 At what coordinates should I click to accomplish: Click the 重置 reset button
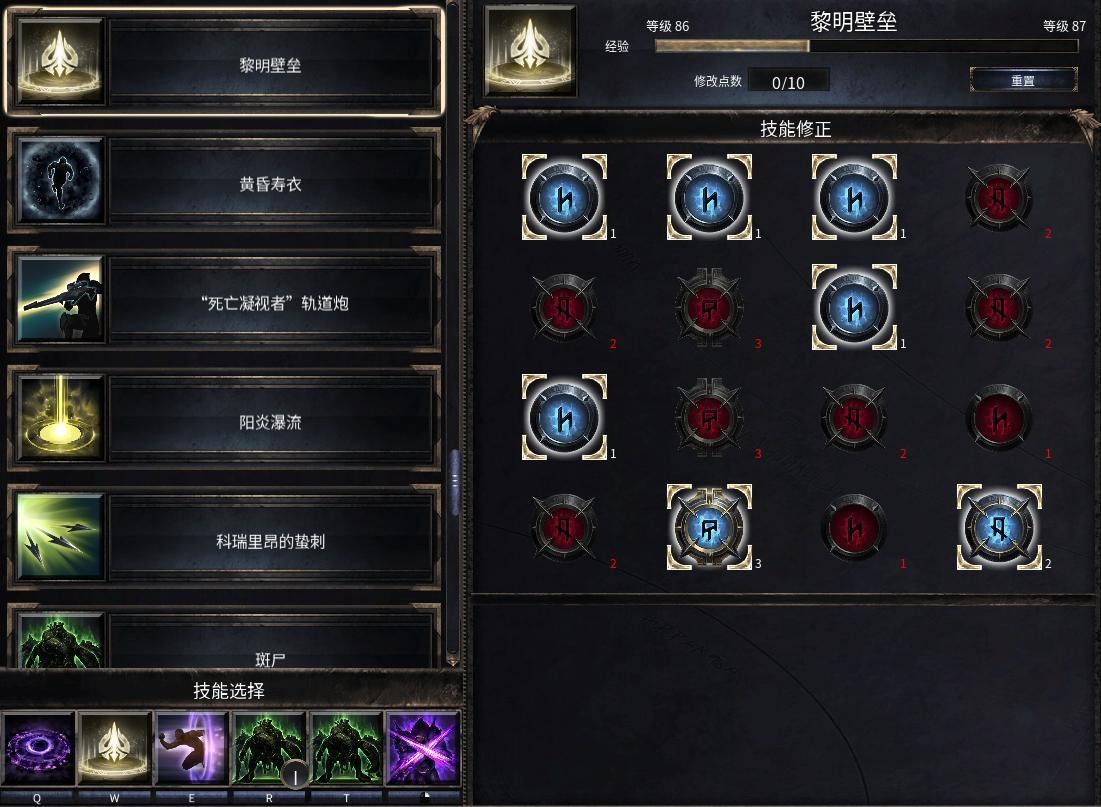coord(1023,80)
